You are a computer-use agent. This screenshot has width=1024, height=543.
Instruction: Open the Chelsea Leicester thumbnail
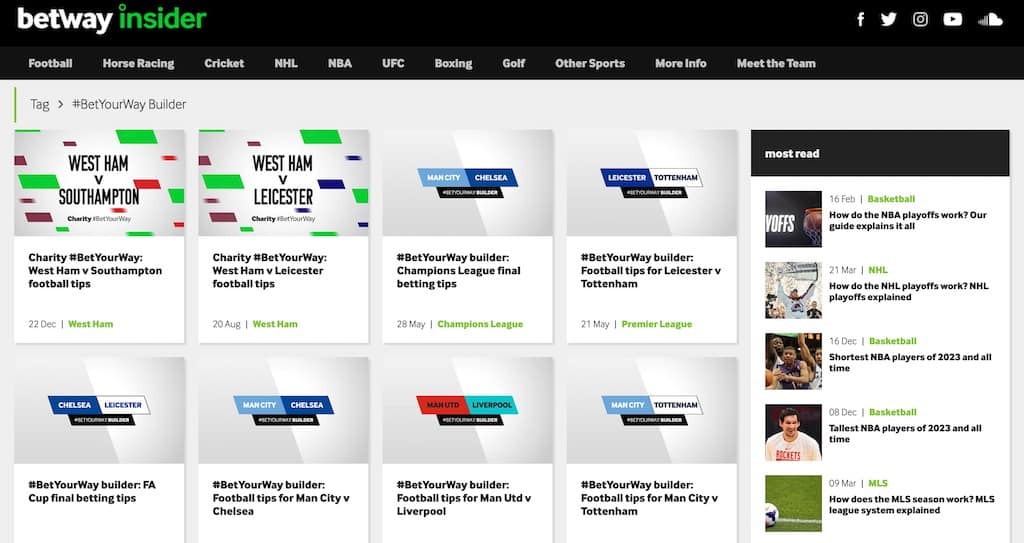[x=99, y=410]
